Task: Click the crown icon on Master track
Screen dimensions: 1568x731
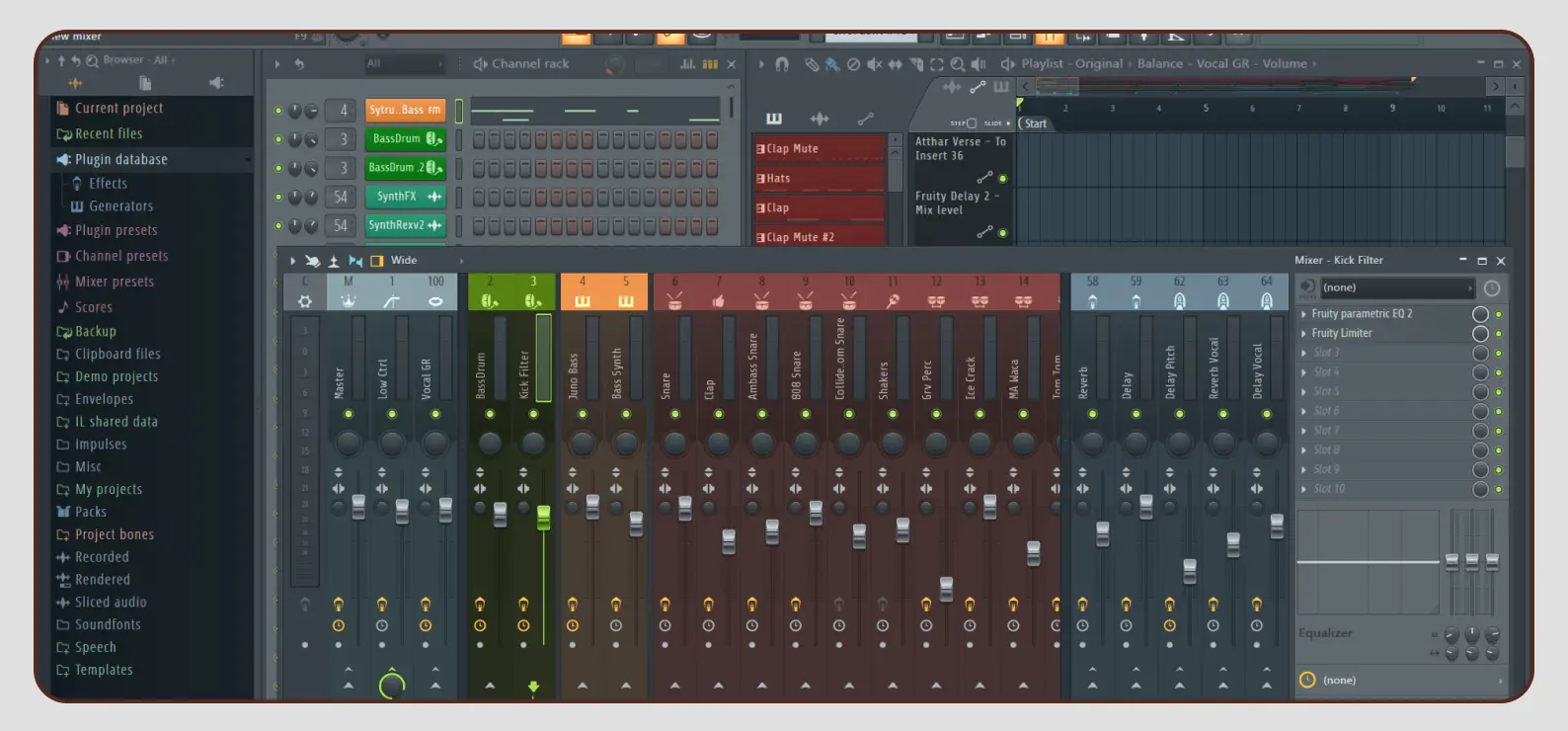Action: [x=349, y=301]
